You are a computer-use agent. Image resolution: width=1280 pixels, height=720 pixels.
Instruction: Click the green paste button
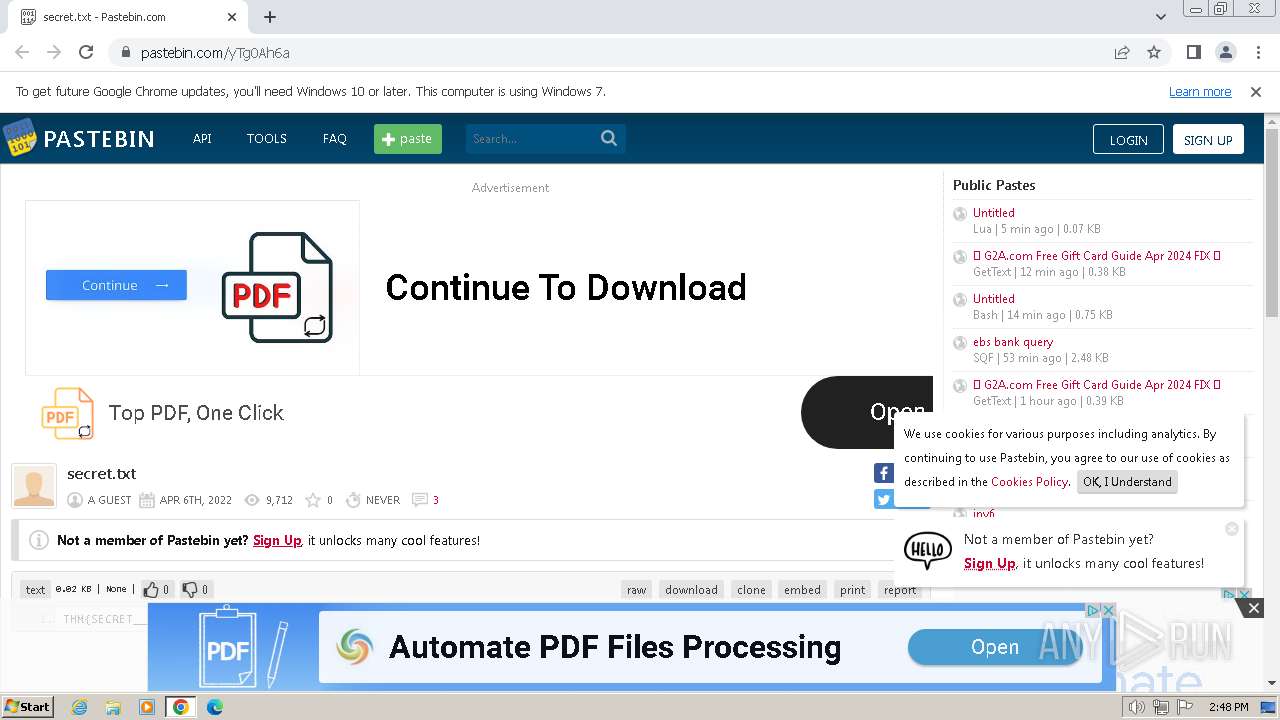pos(408,139)
